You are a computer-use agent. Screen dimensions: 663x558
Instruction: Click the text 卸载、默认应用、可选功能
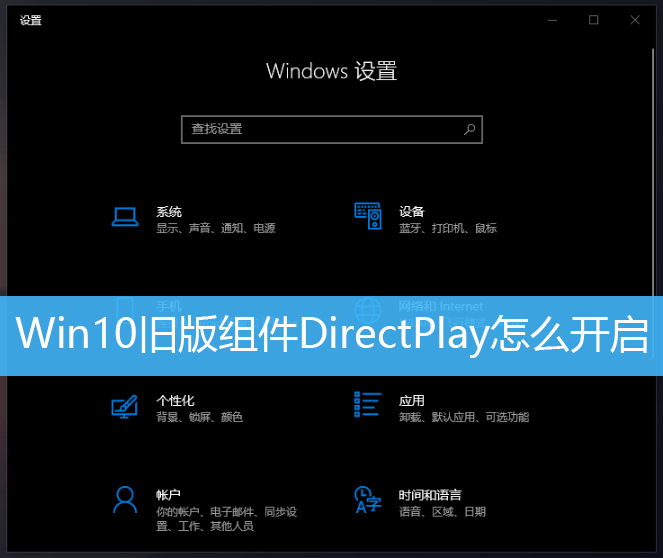click(464, 417)
